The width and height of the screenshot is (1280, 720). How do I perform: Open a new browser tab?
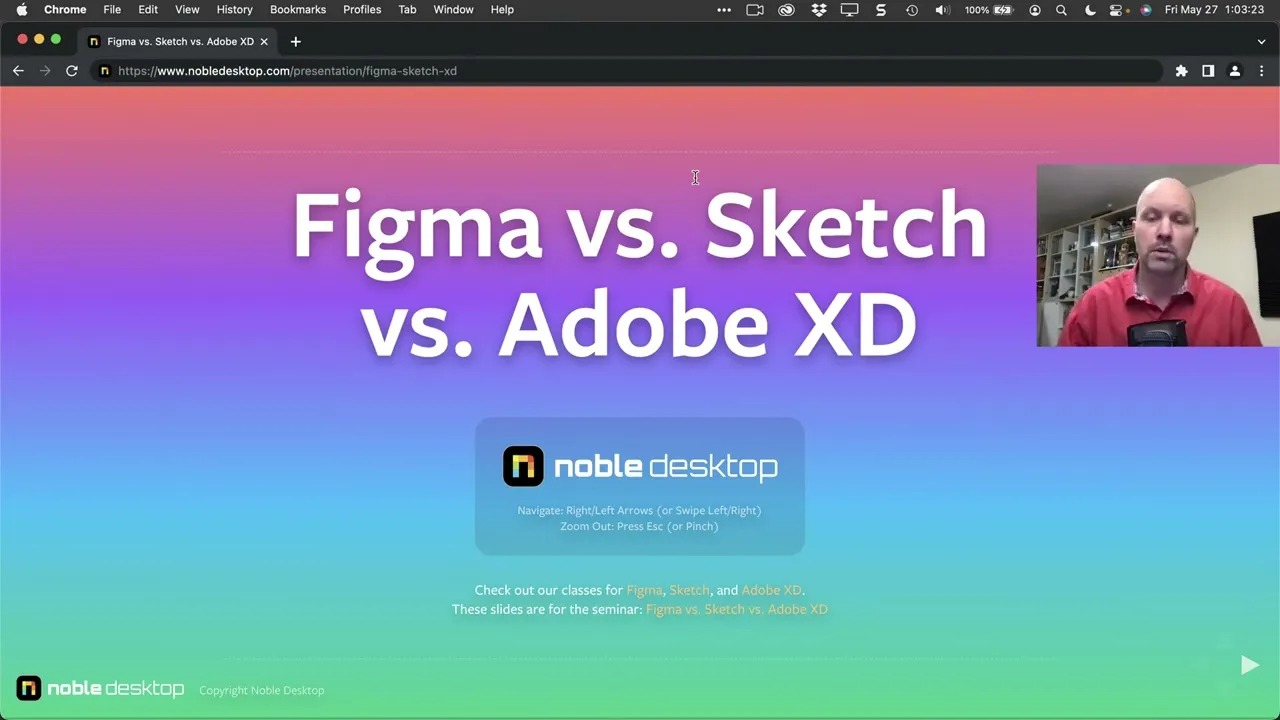(x=295, y=42)
